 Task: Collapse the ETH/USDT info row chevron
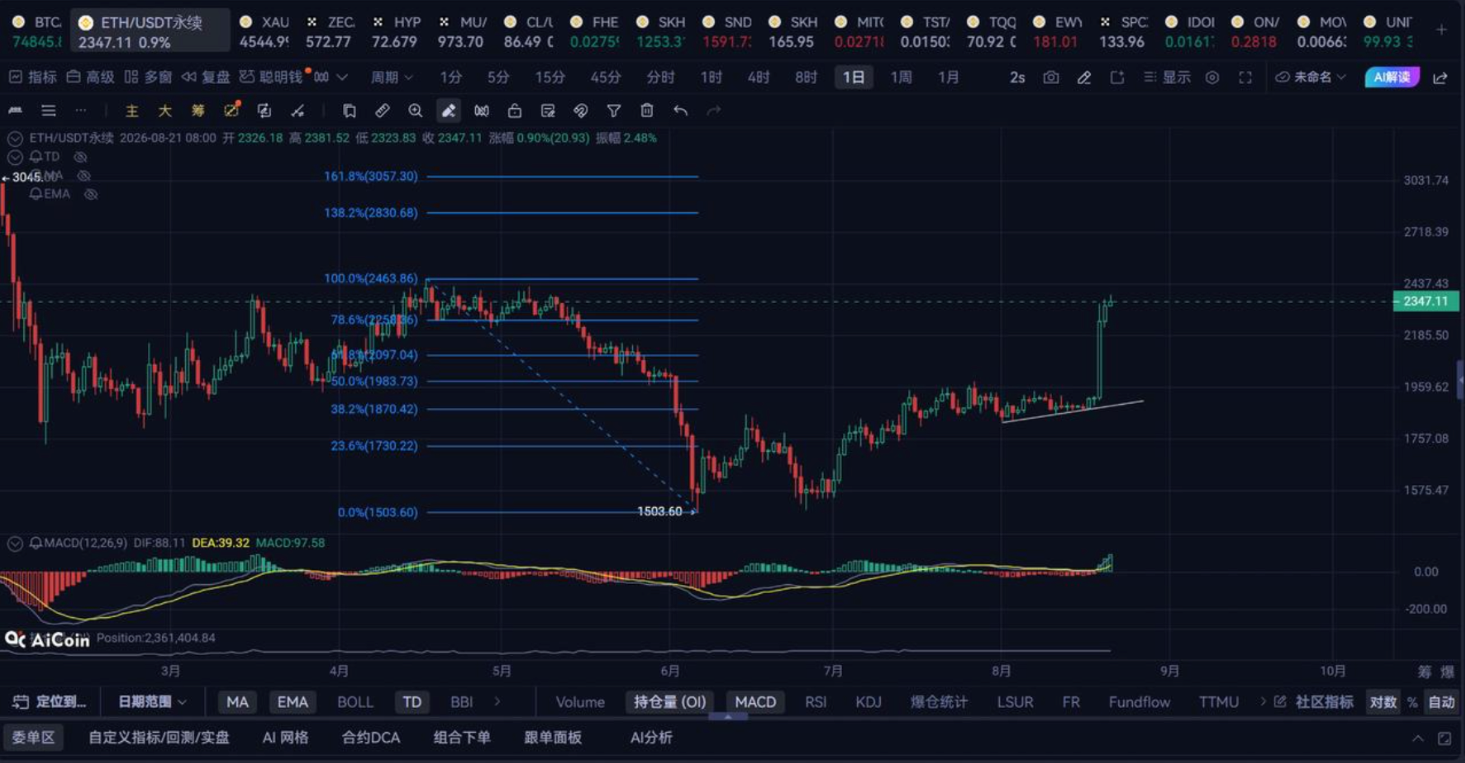coord(15,138)
